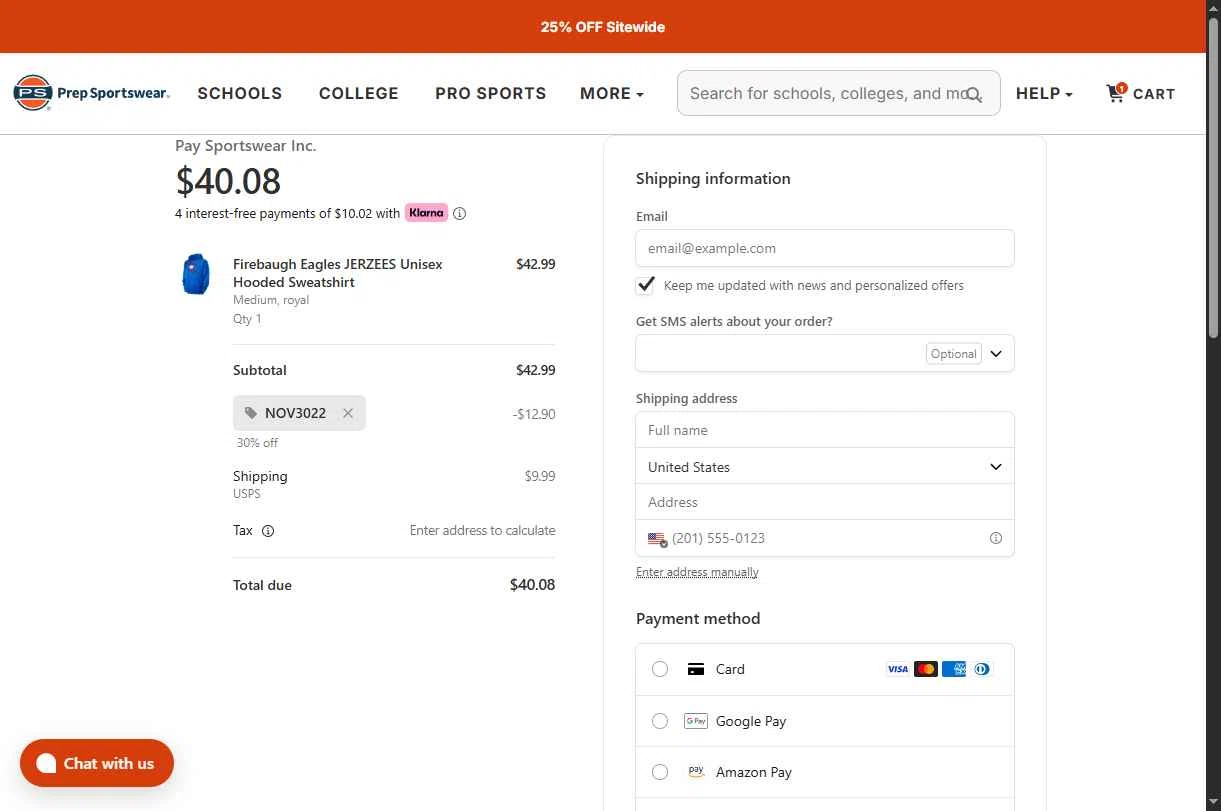
Task: Open Chat with us button
Action: click(97, 763)
